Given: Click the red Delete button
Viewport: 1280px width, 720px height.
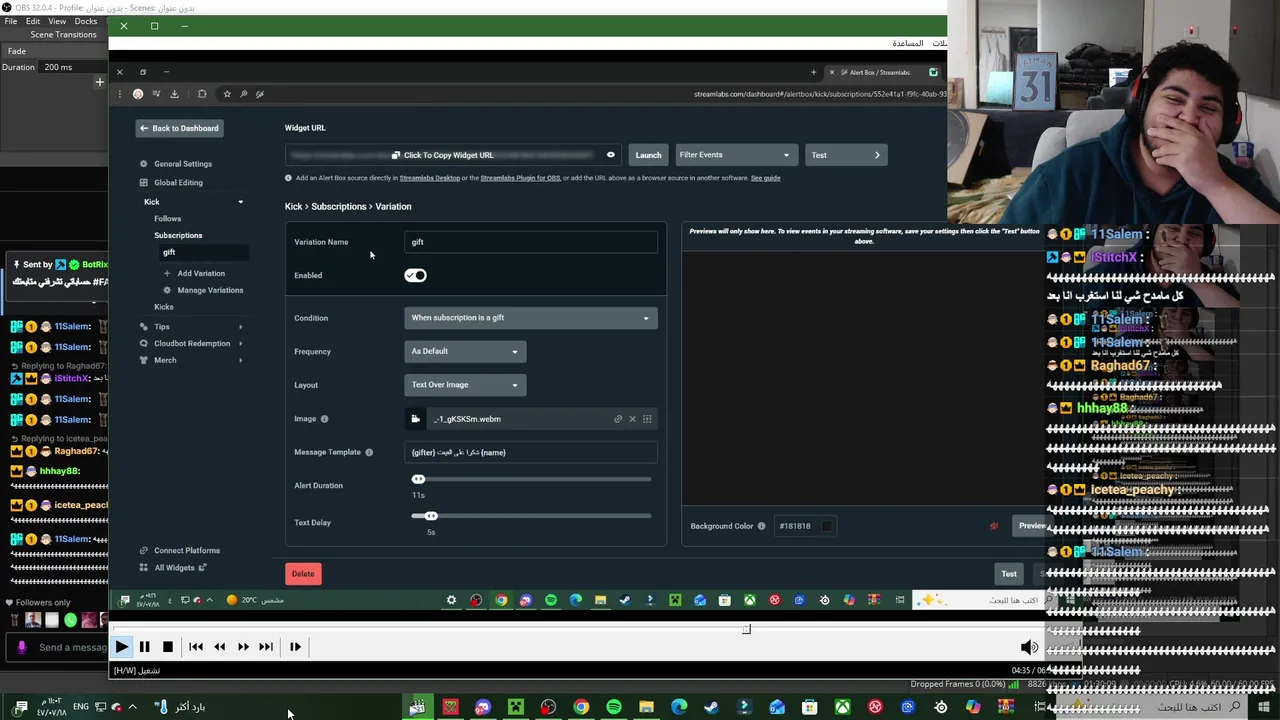Looking at the screenshot, I should point(303,574).
